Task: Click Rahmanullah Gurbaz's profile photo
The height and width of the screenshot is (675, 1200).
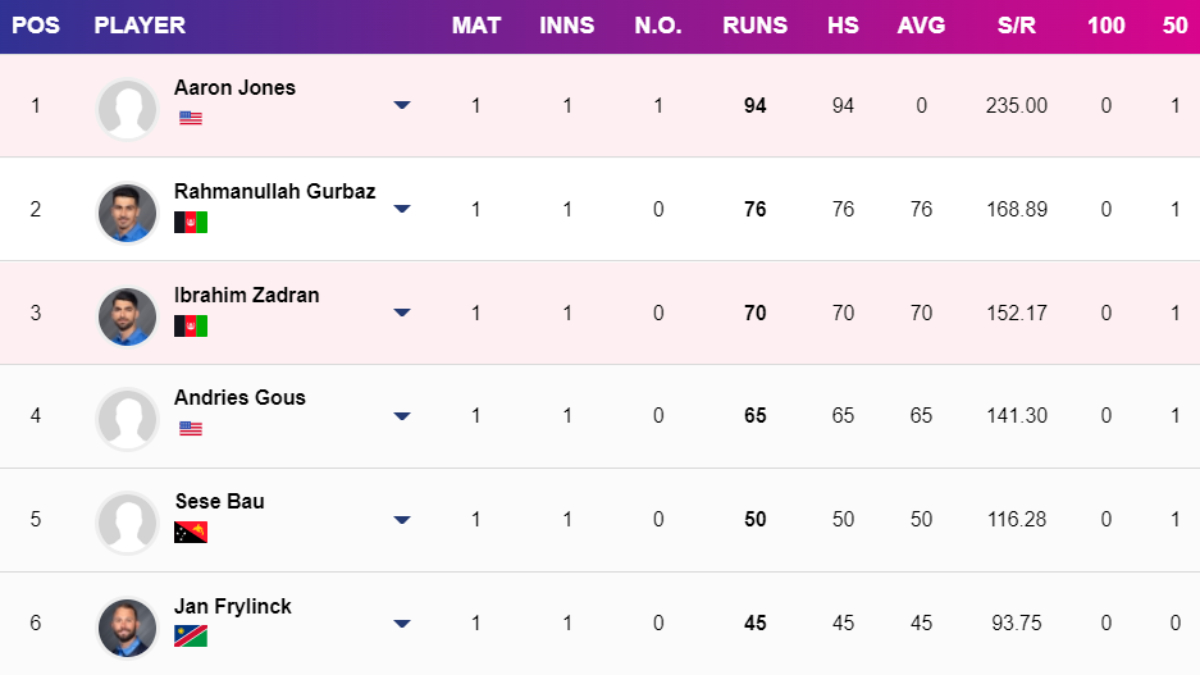Action: [127, 212]
